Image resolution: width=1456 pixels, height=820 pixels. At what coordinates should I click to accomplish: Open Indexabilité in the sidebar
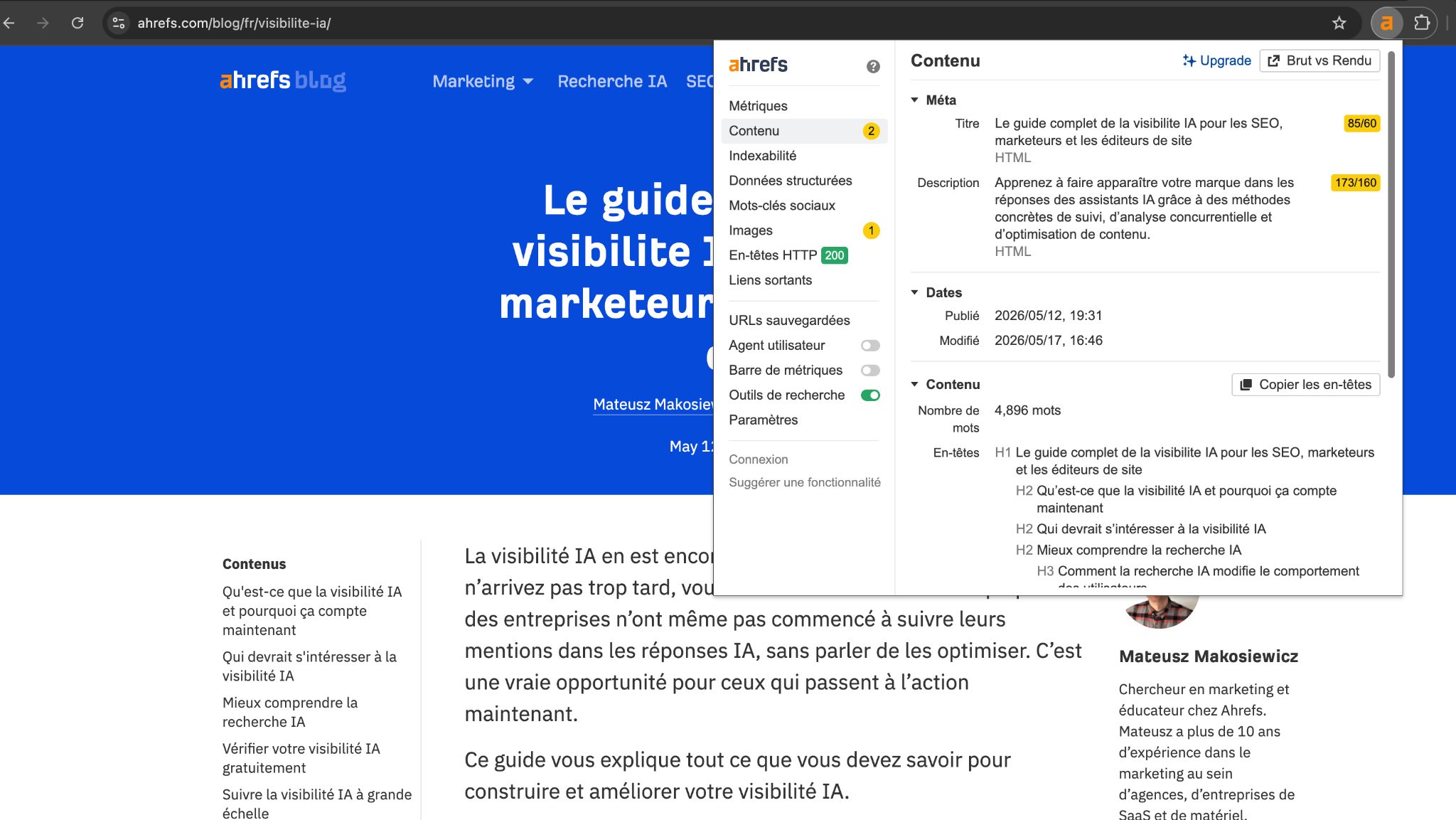(x=762, y=156)
